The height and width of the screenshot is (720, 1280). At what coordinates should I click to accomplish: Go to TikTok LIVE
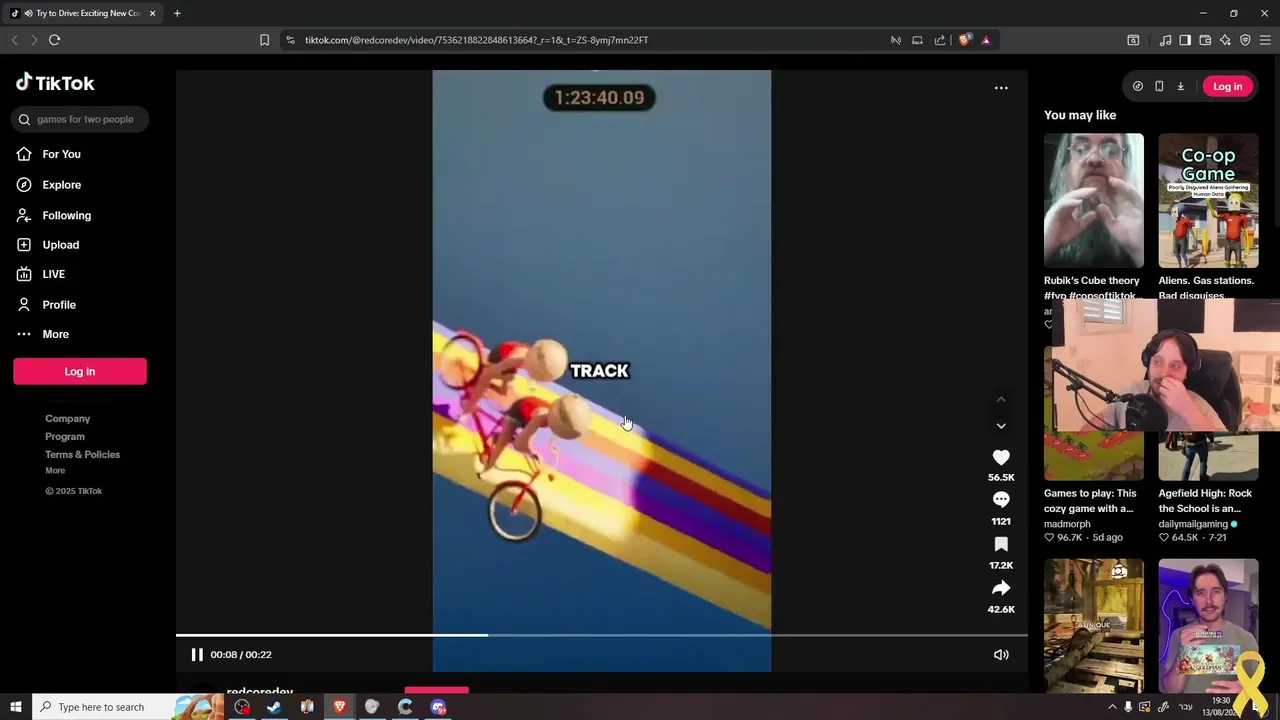(53, 274)
